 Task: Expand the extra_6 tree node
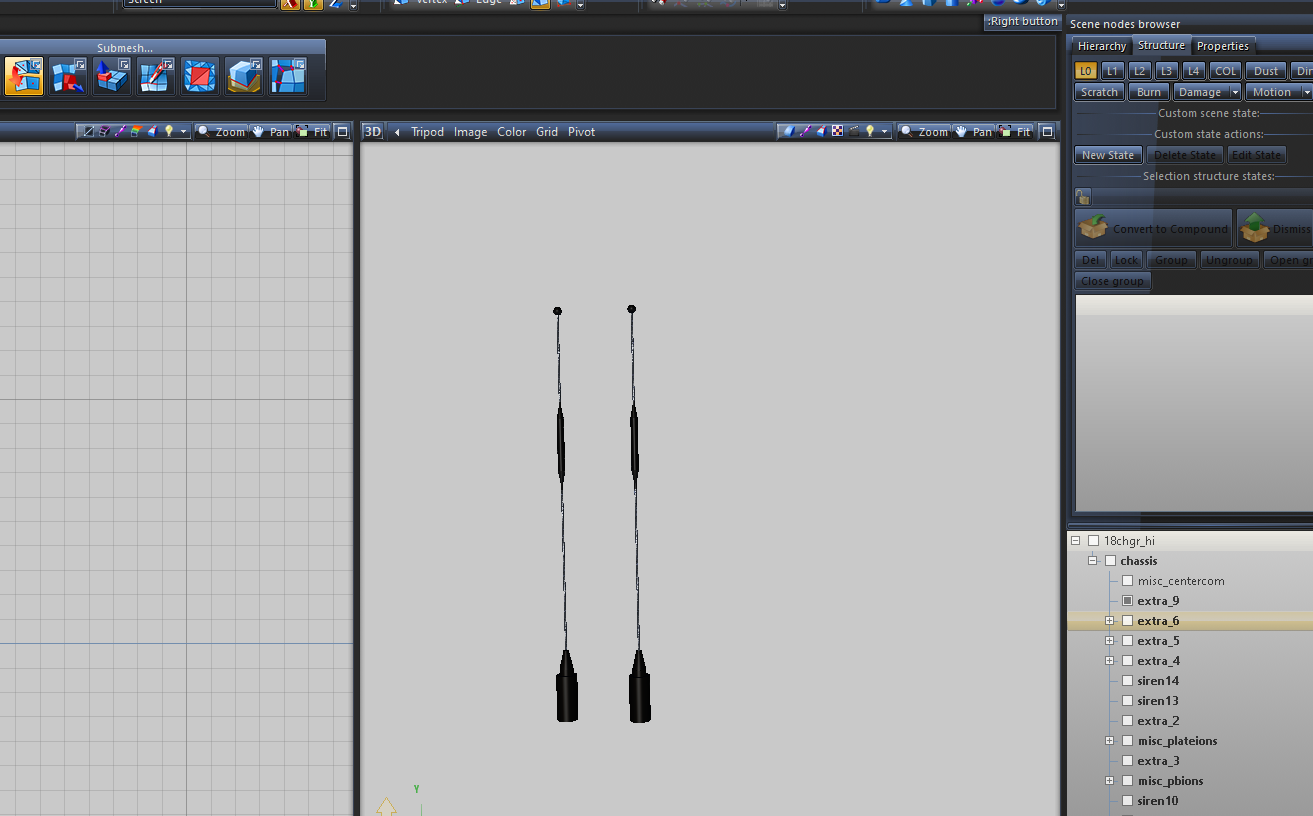pos(1110,621)
